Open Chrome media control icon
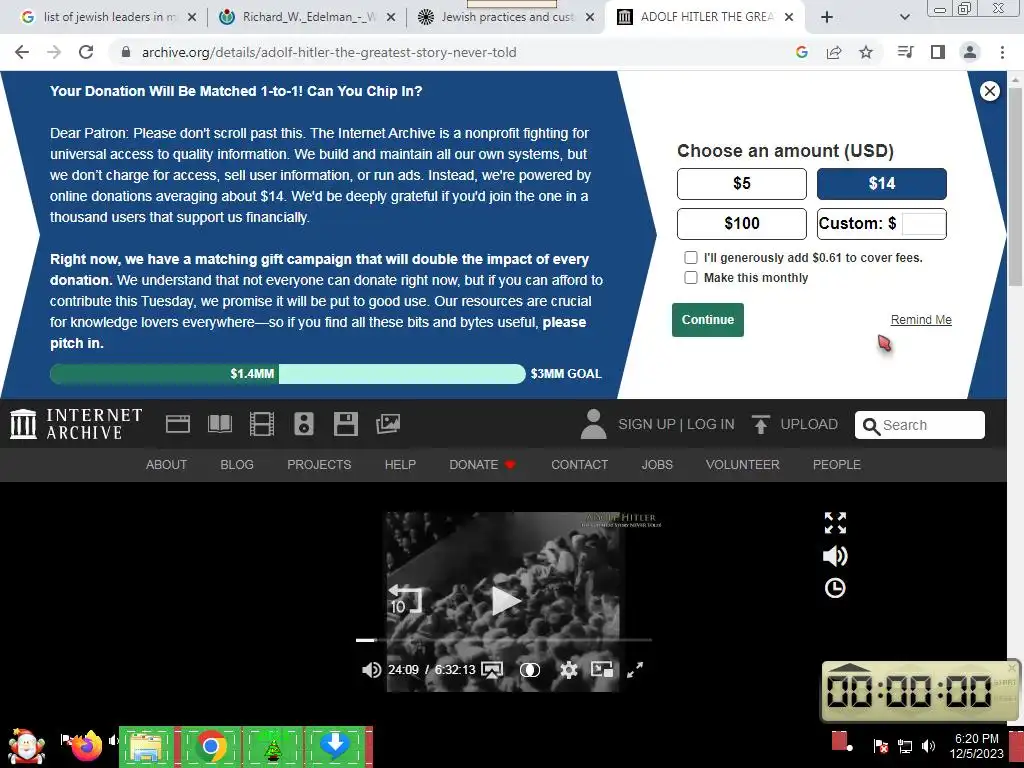This screenshot has width=1024, height=768. (x=905, y=52)
